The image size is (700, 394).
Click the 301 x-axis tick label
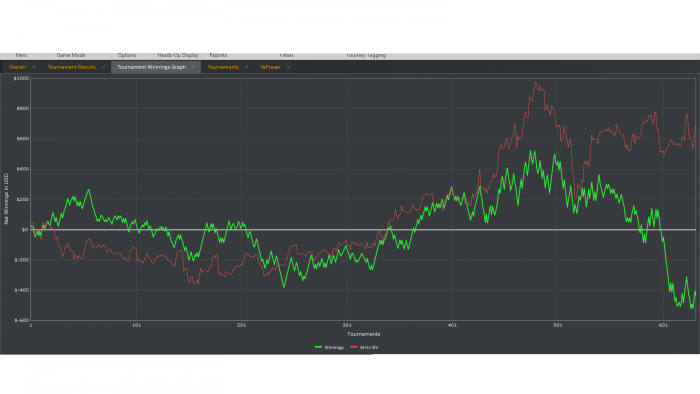point(347,325)
